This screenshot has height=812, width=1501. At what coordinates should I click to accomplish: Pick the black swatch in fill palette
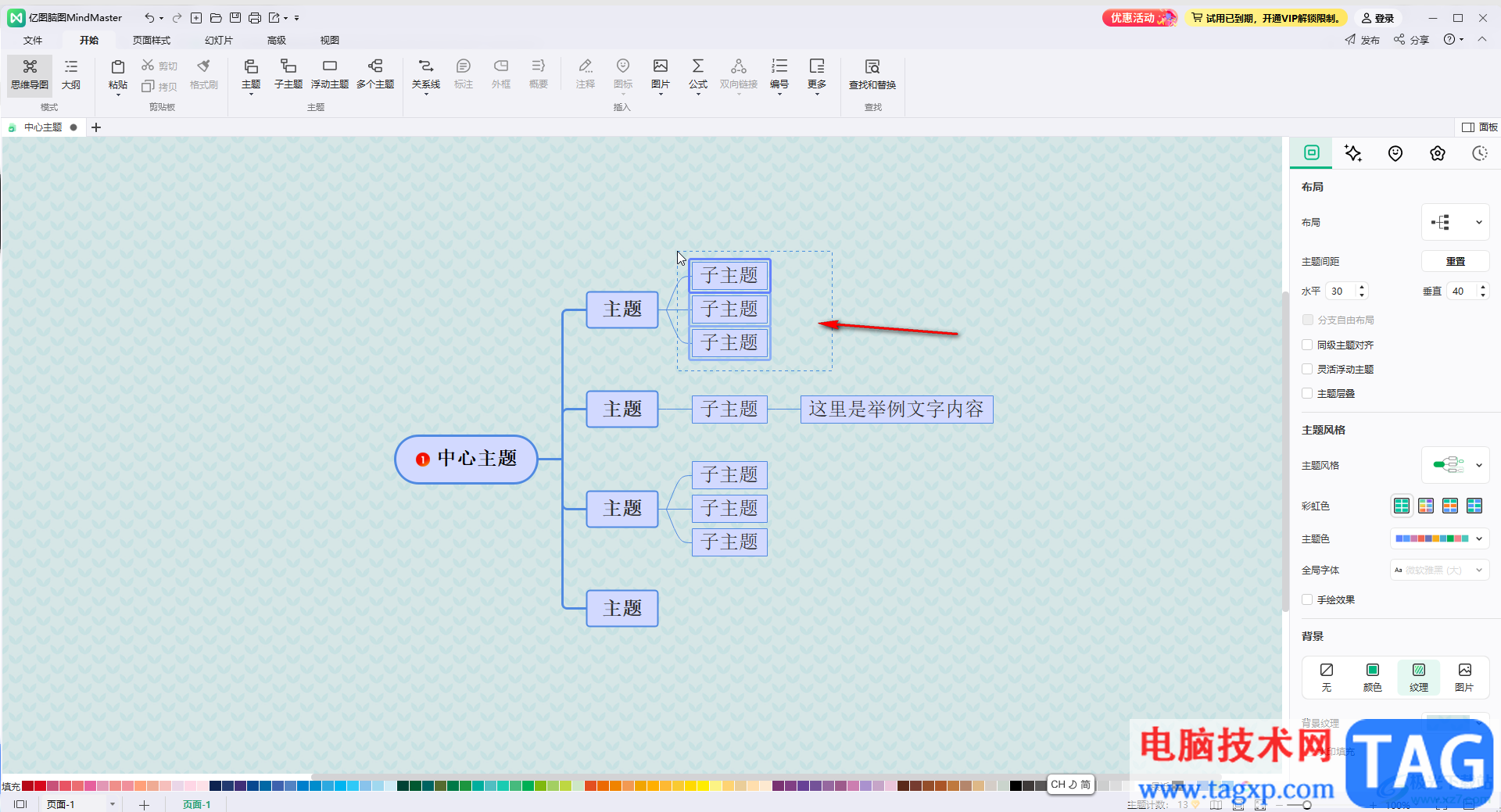tap(1016, 785)
